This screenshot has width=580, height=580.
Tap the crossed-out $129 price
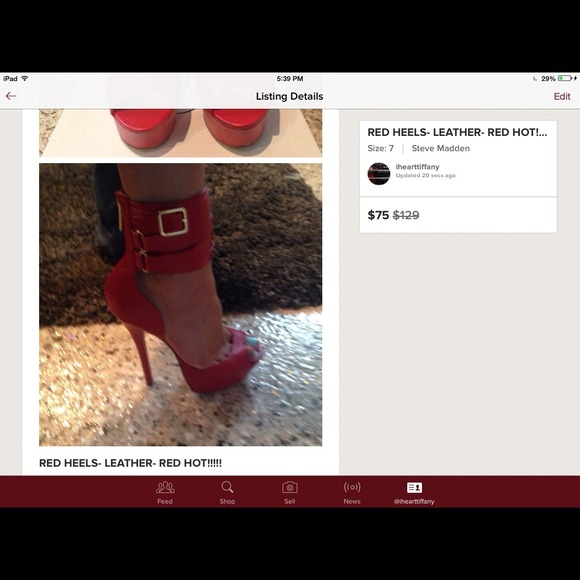click(x=406, y=215)
